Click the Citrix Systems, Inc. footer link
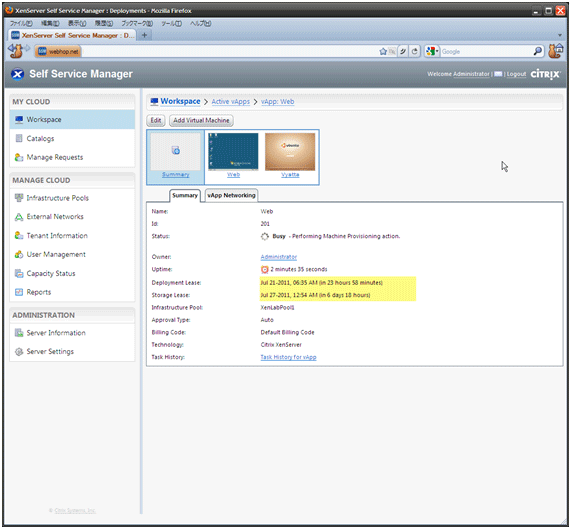The height and width of the screenshot is (529, 571). click(x=75, y=510)
